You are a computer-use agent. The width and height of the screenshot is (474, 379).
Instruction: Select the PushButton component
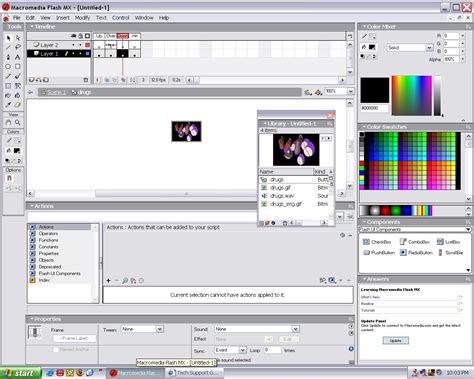[x=379, y=253]
